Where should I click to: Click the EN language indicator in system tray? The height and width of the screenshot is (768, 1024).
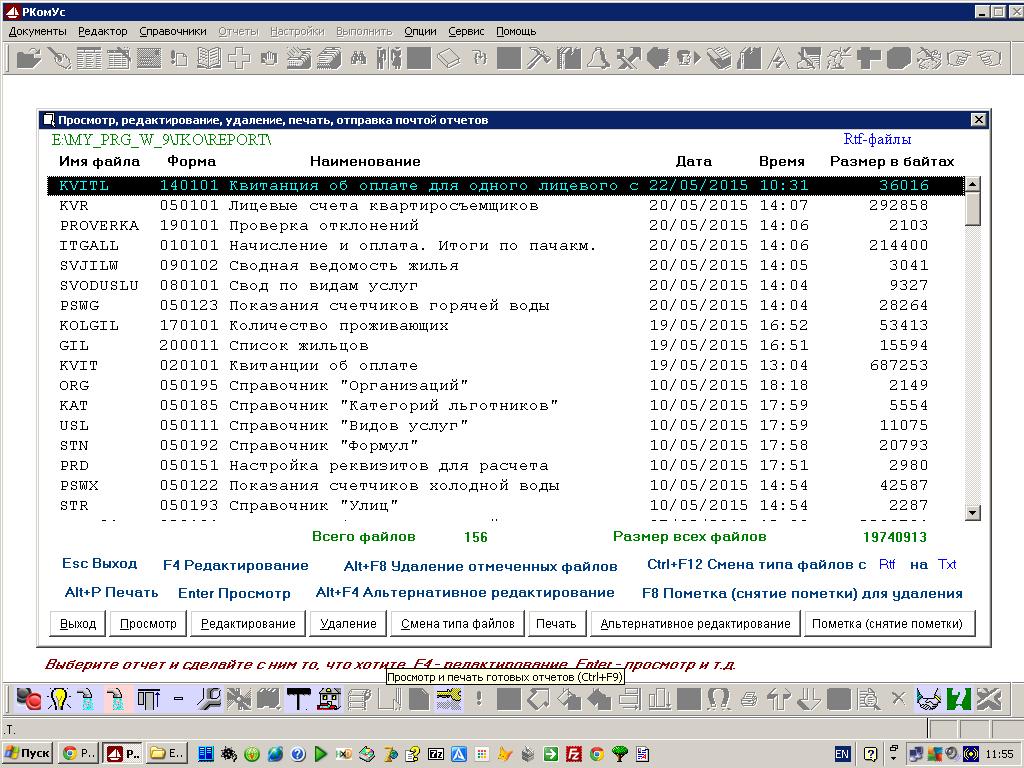coord(842,753)
